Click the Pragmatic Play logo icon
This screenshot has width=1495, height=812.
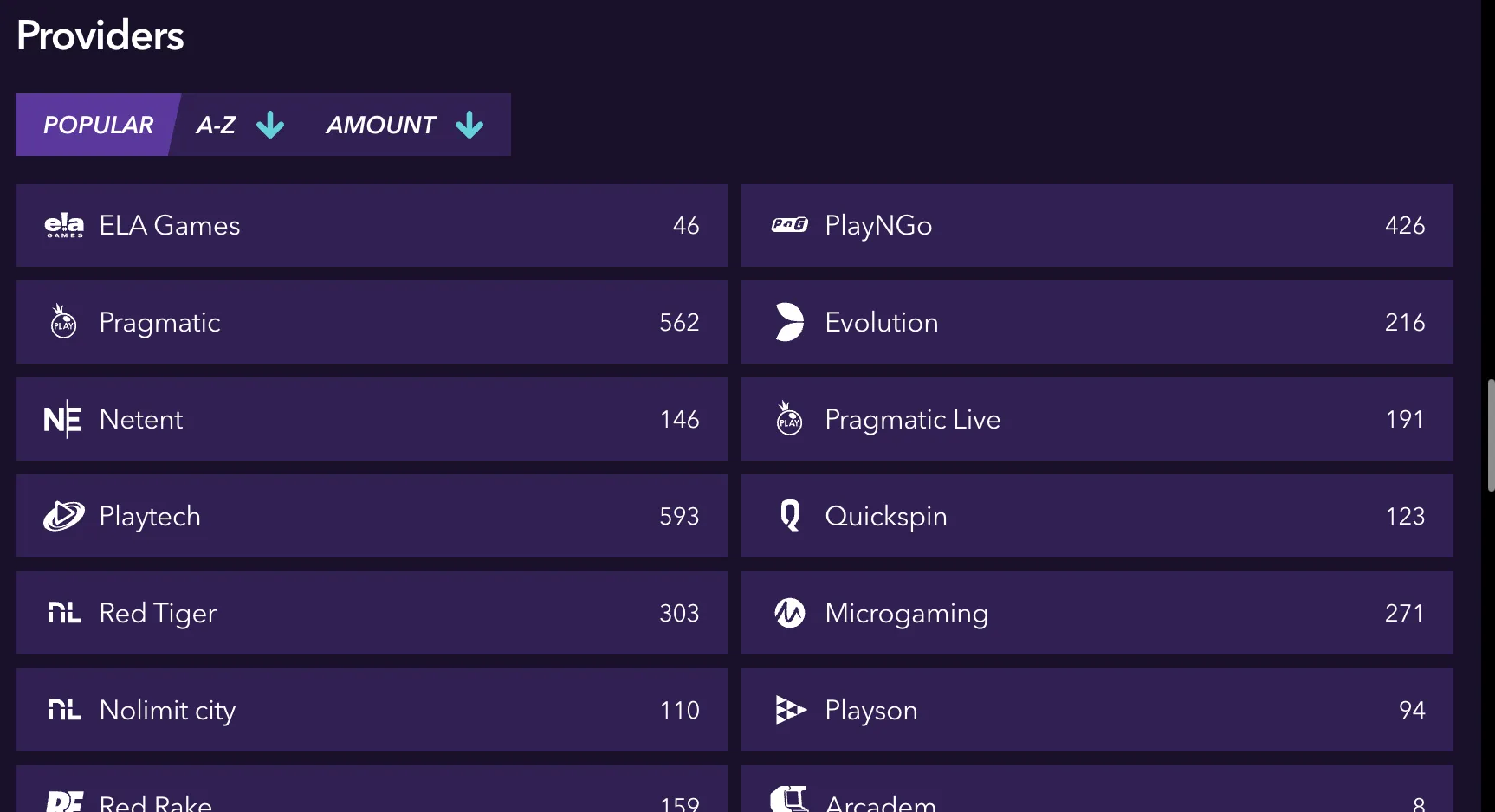pyautogui.click(x=63, y=322)
